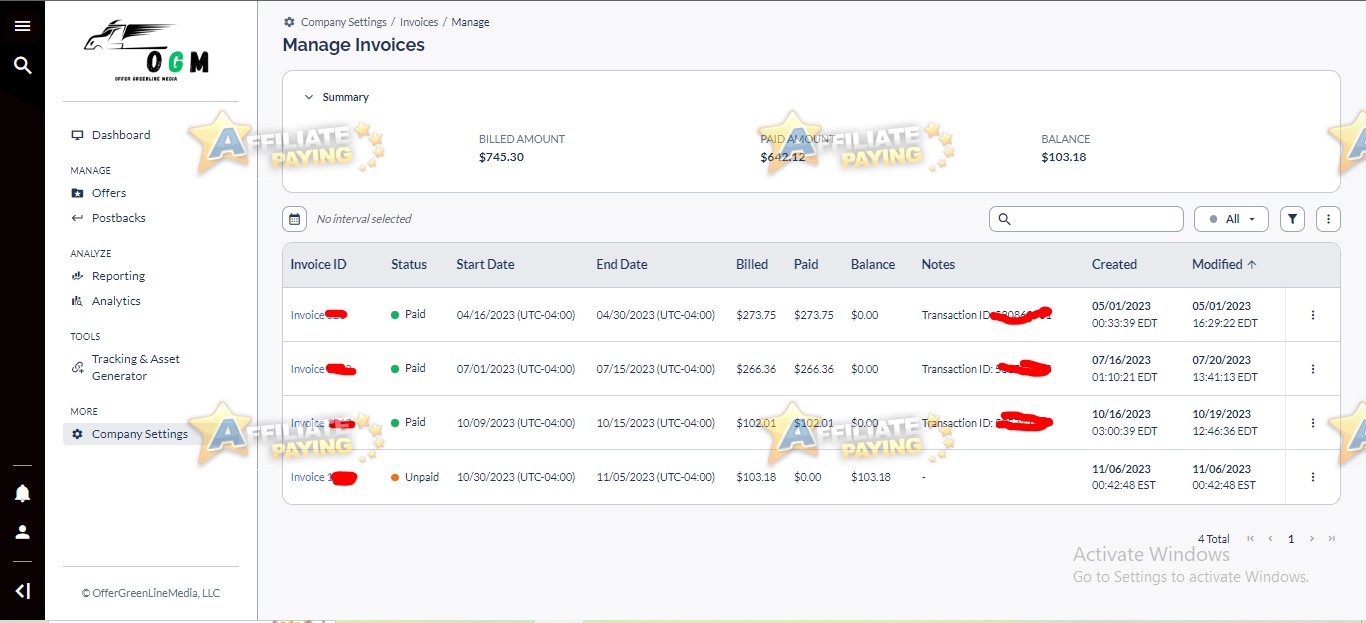Sort by the Billed column header
Viewport: 1366px width, 623px height.
(752, 265)
